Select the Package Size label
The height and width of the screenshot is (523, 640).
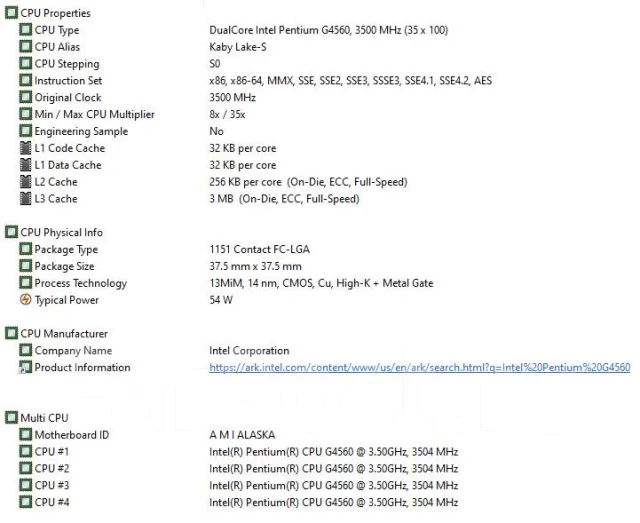64,267
